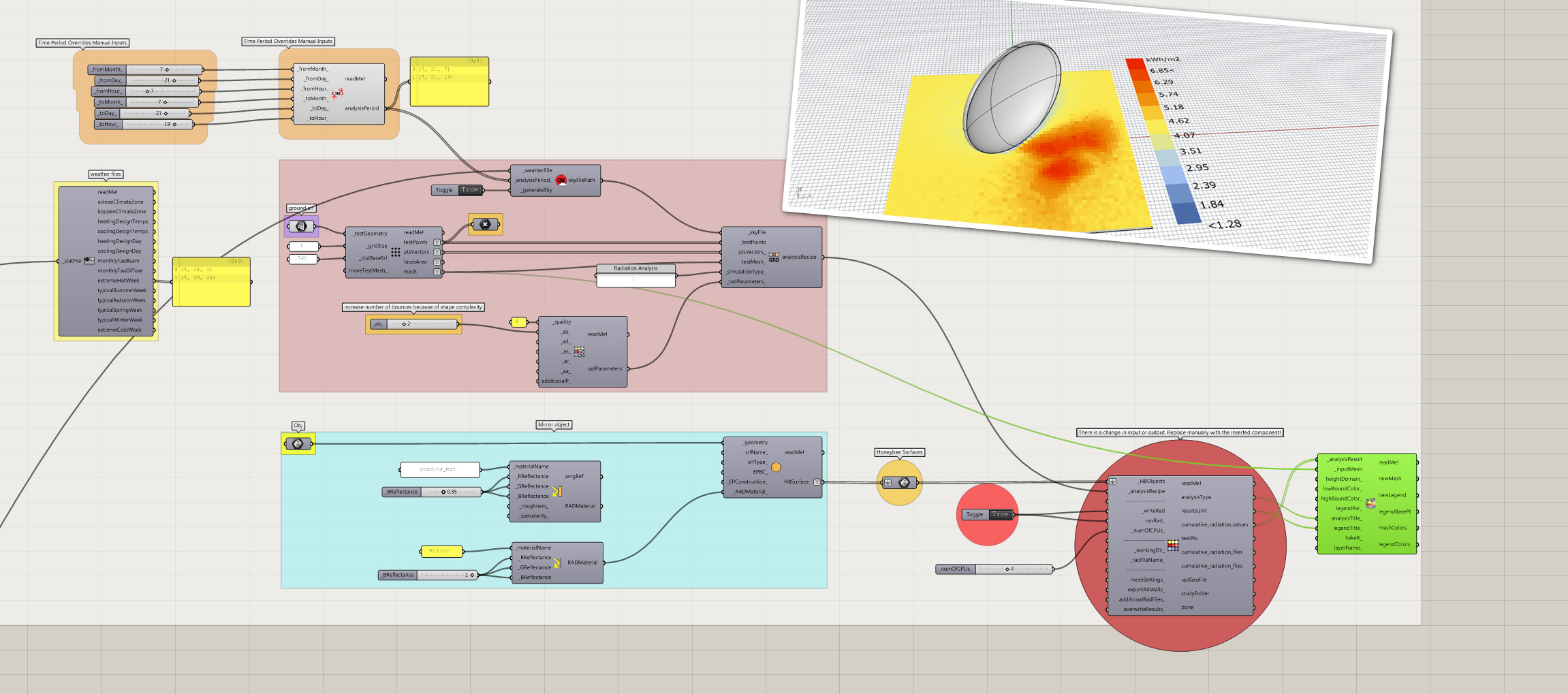Click the radParameters component icon
Screen dimensions: 1568x694
coord(579,351)
